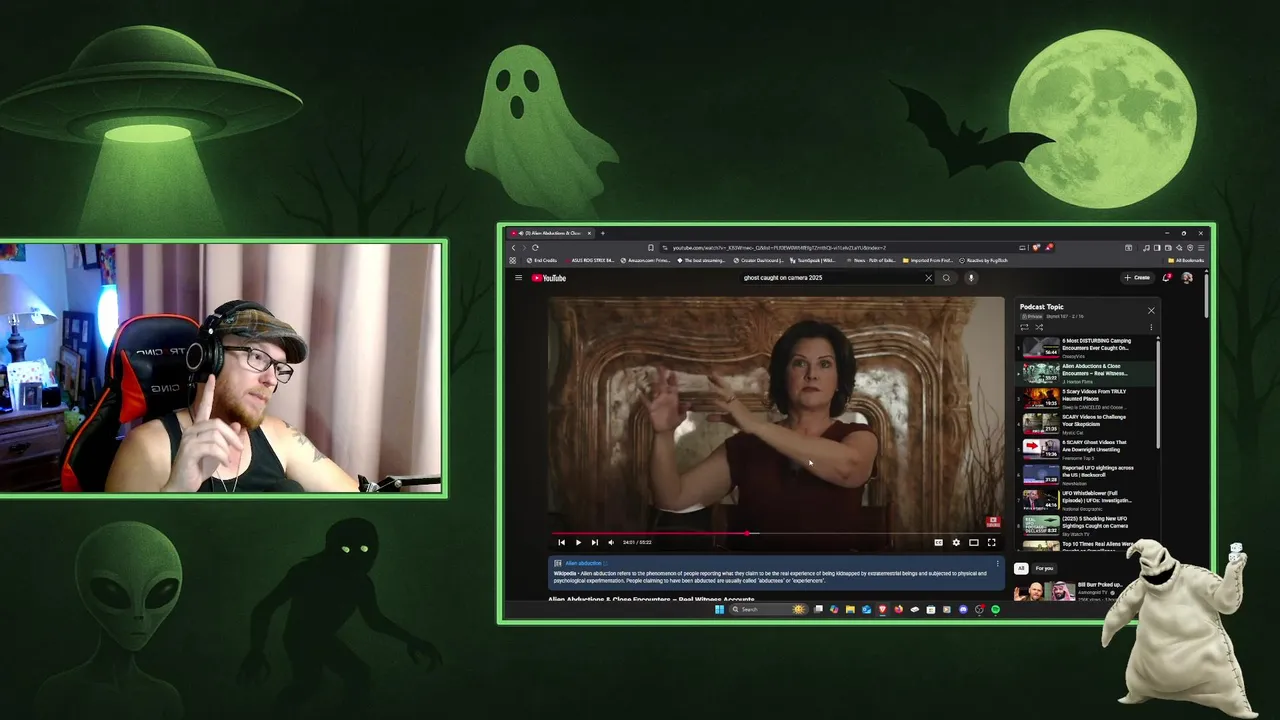Open '5 Shocking New UFO Sightings' entry

[x=1086, y=525]
